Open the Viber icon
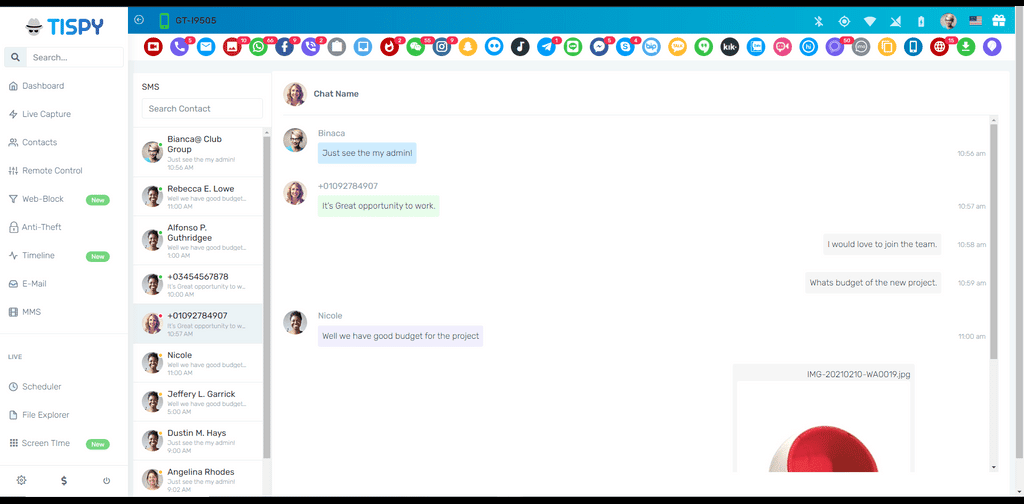 click(x=310, y=46)
